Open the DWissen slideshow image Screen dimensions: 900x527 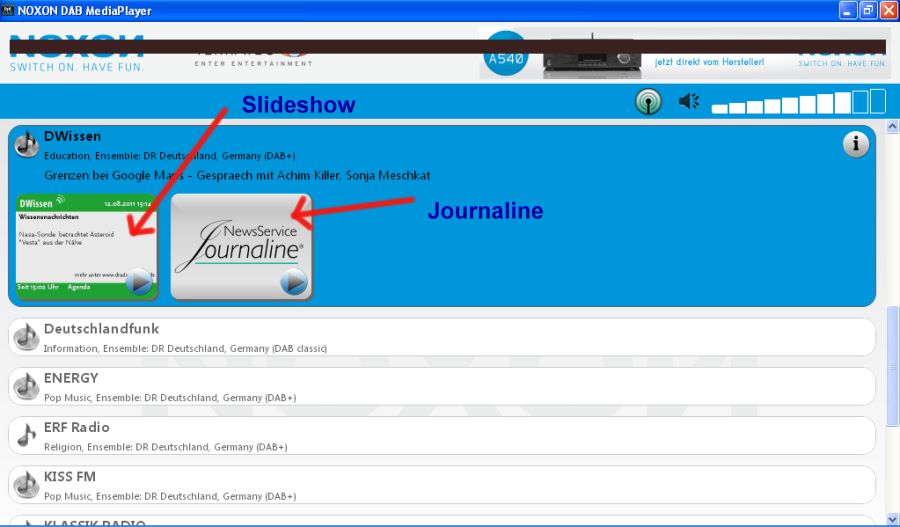[x=86, y=246]
